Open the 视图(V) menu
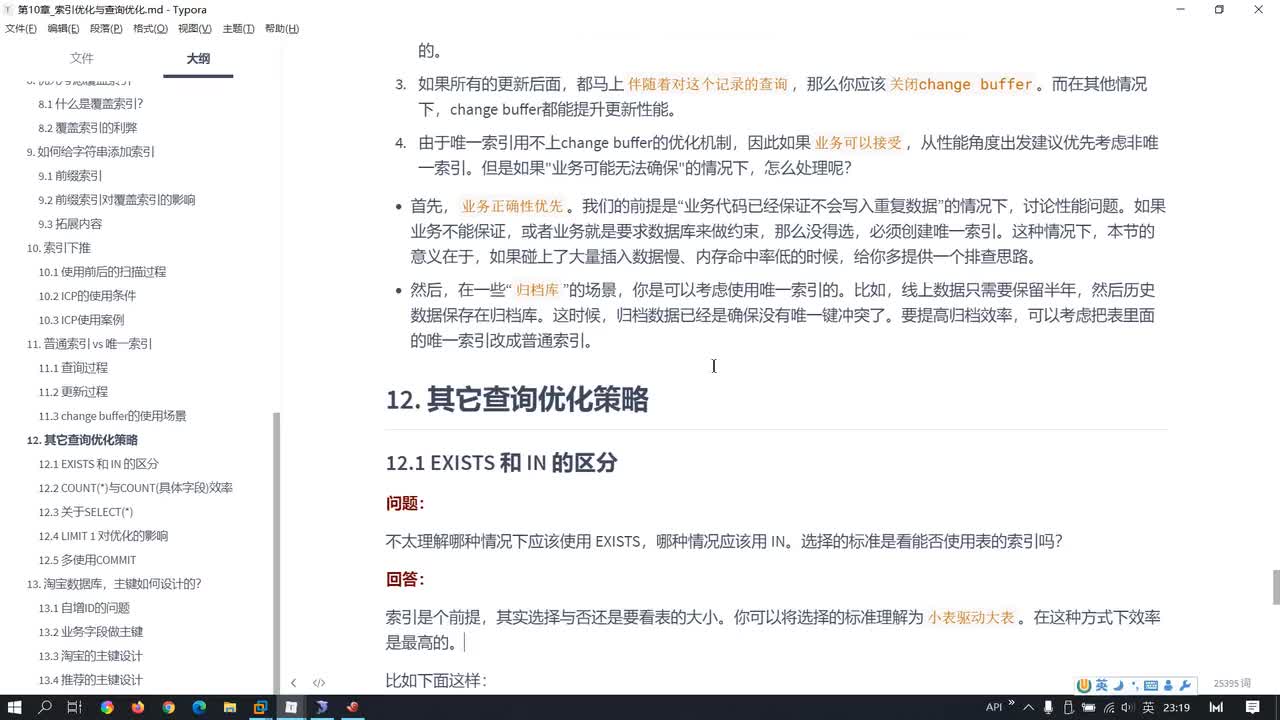Viewport: 1280px width, 720px height. 194,28
